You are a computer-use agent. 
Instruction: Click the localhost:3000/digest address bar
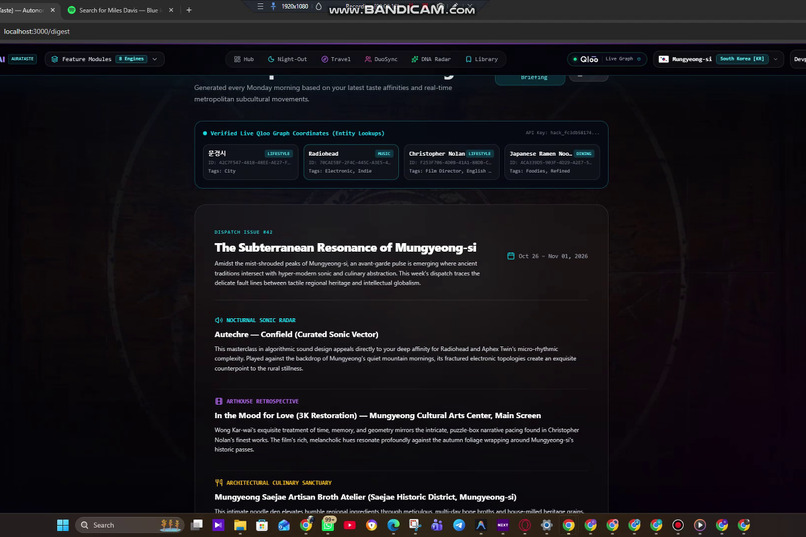pos(36,31)
